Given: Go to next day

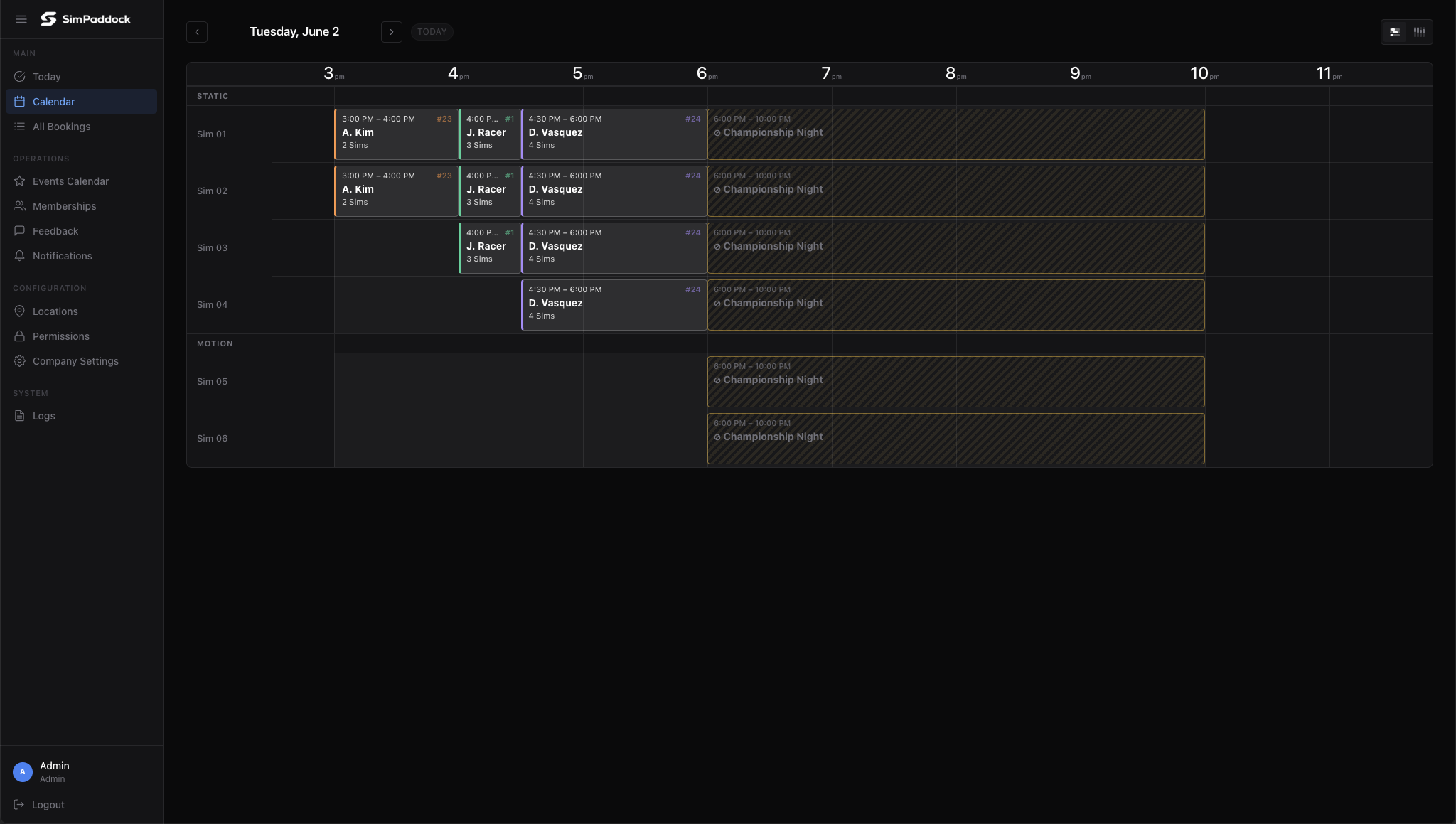Looking at the screenshot, I should coord(392,32).
